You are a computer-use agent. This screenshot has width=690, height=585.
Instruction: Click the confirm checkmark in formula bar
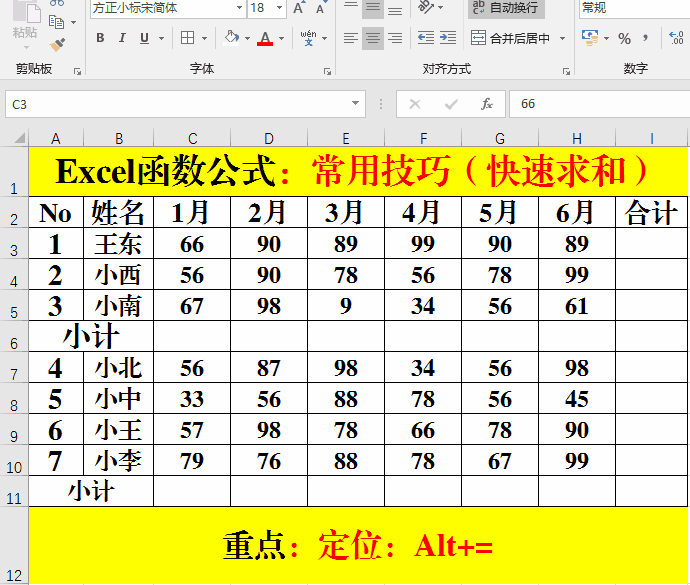pos(451,104)
